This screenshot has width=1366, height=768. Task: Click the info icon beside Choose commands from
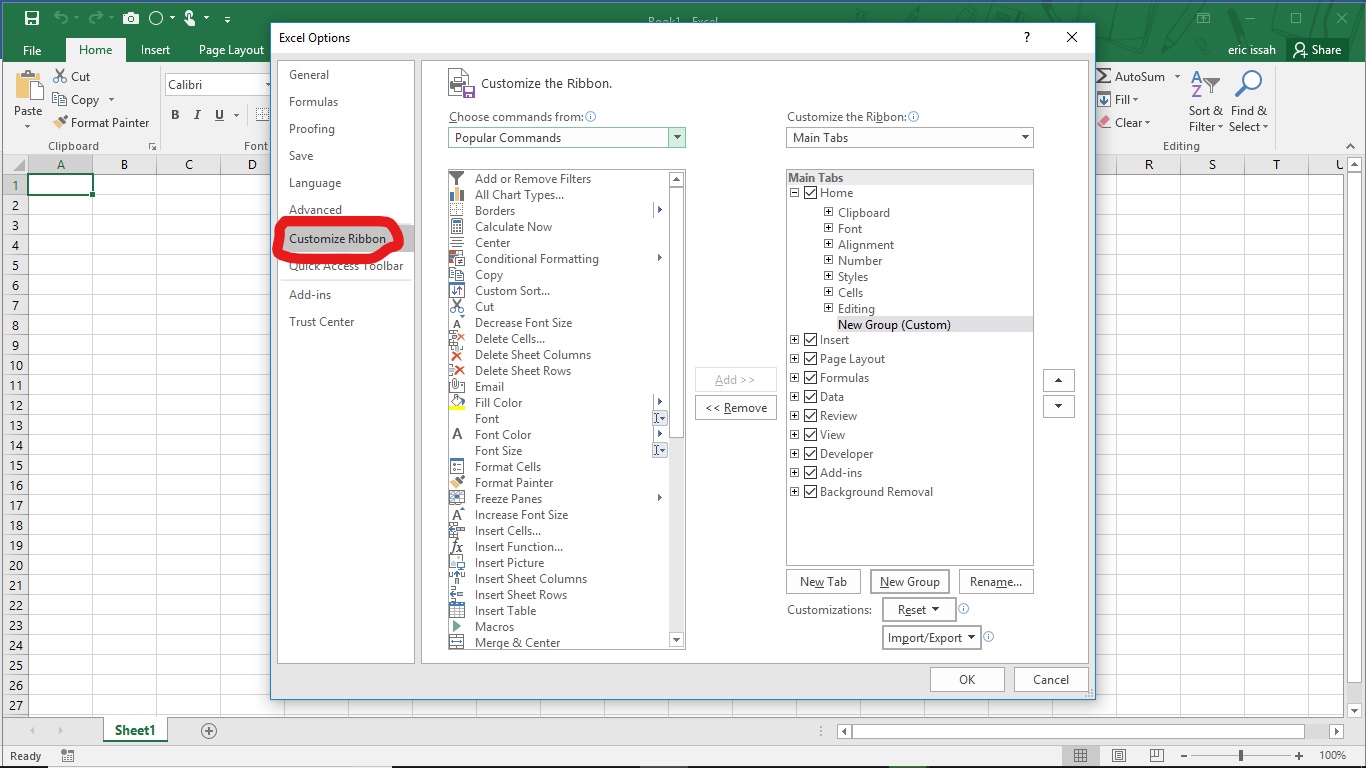click(x=590, y=117)
